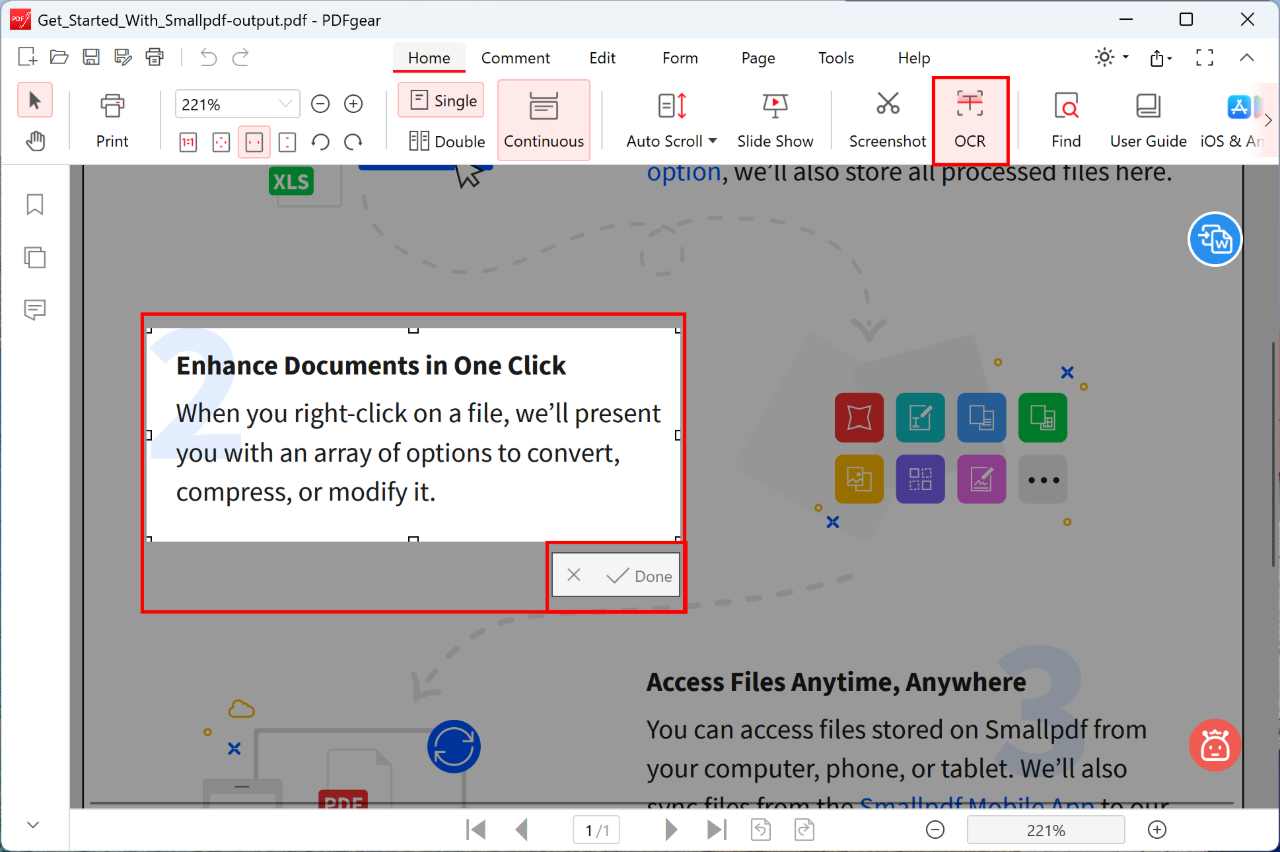Screen dimensions: 1280x852
Task: Open the User Guide
Action: coord(1148,120)
